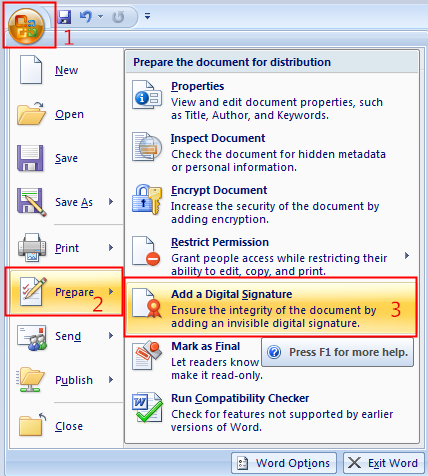Click the Undo arrow icon

(x=86, y=16)
